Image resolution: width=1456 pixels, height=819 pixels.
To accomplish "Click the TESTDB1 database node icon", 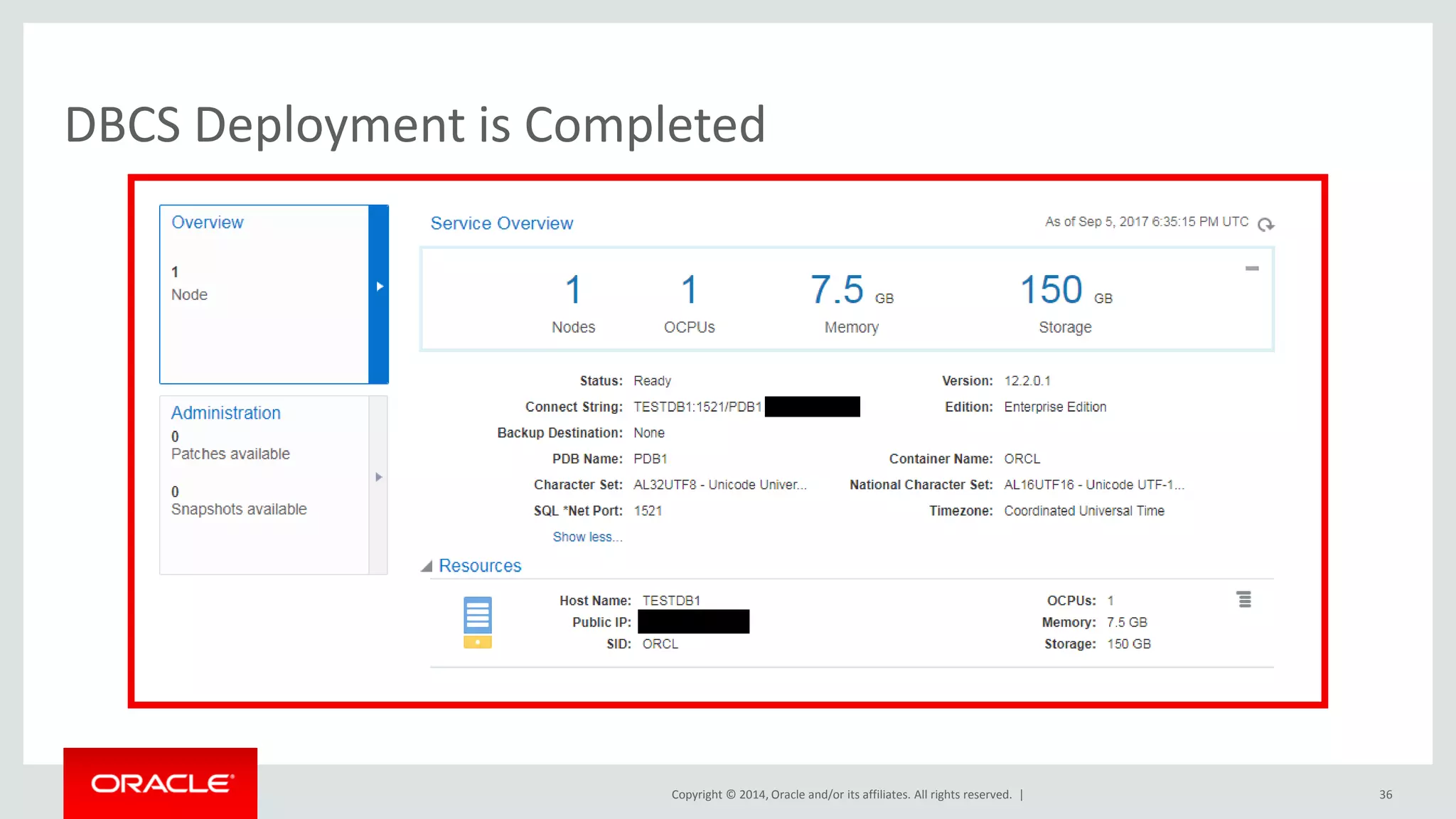I will point(478,622).
